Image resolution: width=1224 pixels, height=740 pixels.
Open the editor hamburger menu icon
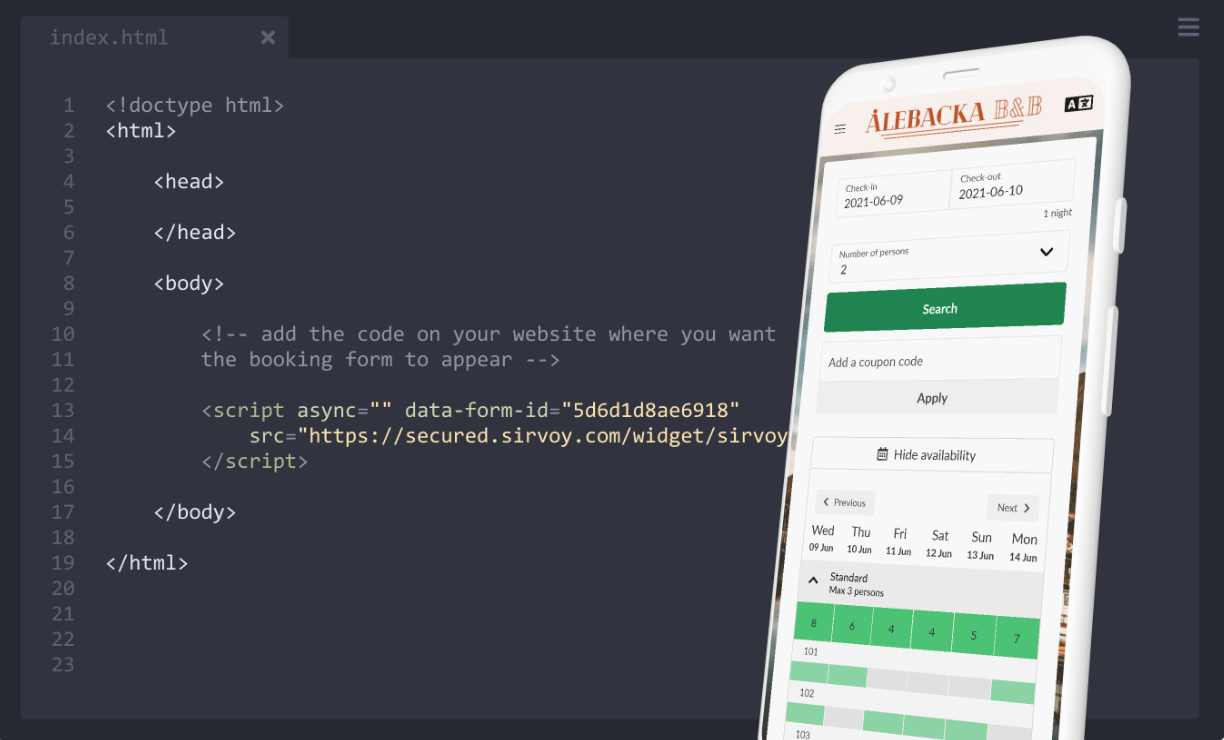tap(1188, 27)
